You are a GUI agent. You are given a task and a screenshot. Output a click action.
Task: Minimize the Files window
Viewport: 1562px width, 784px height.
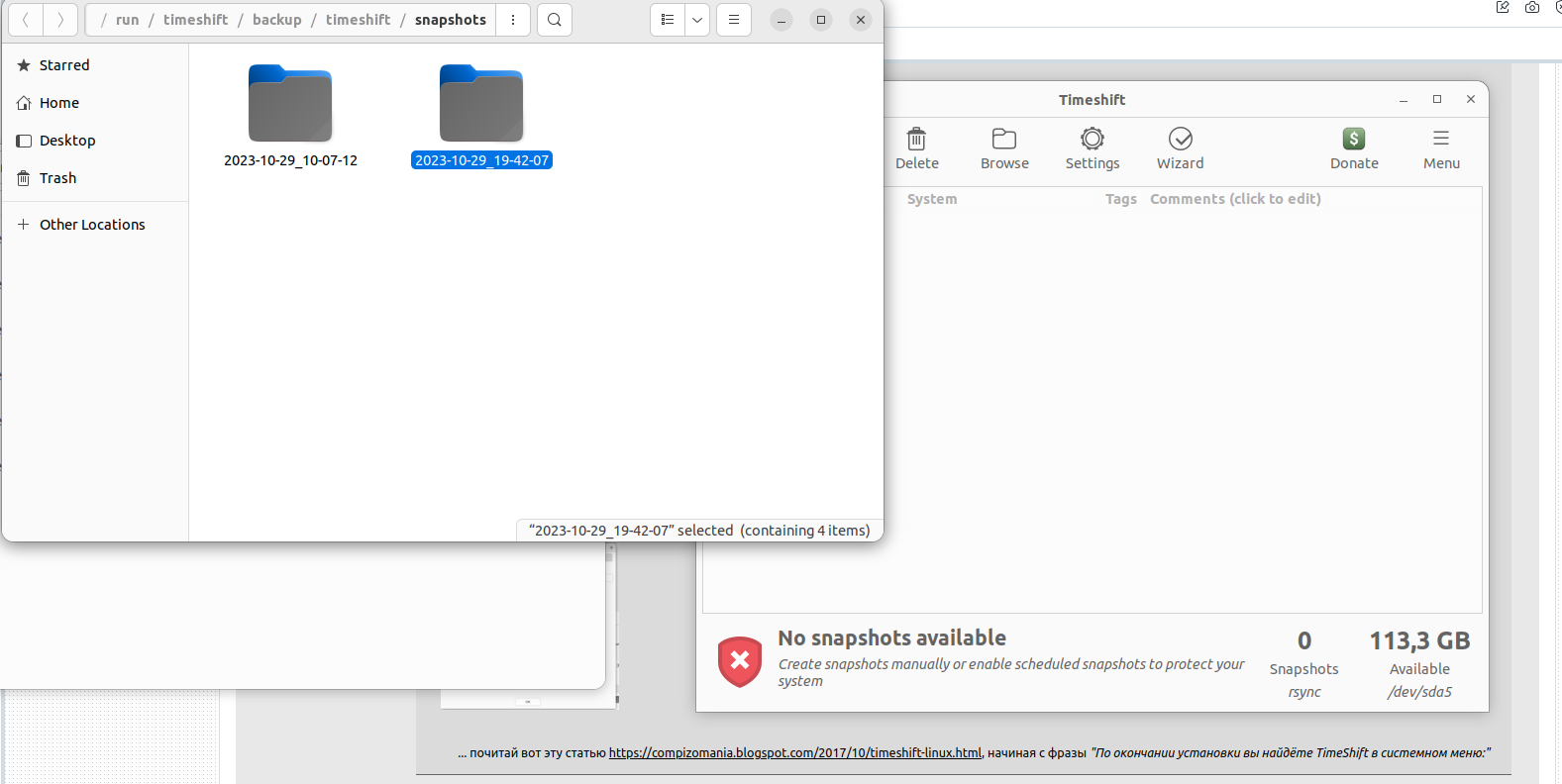[x=781, y=20]
